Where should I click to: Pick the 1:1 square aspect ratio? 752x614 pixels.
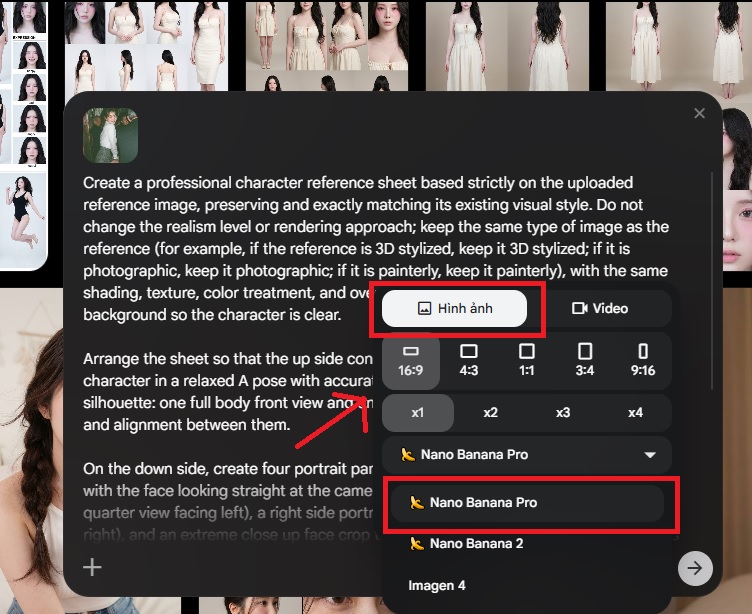pos(527,361)
